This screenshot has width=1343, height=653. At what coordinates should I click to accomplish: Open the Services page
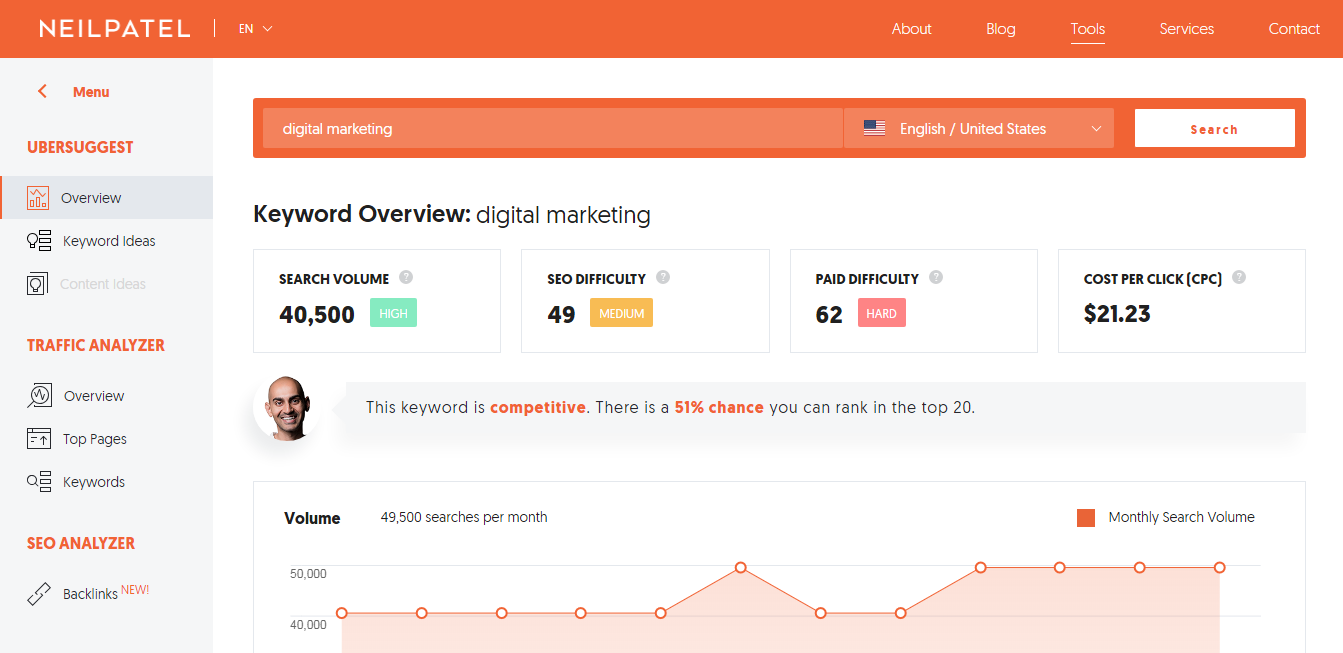click(1186, 29)
